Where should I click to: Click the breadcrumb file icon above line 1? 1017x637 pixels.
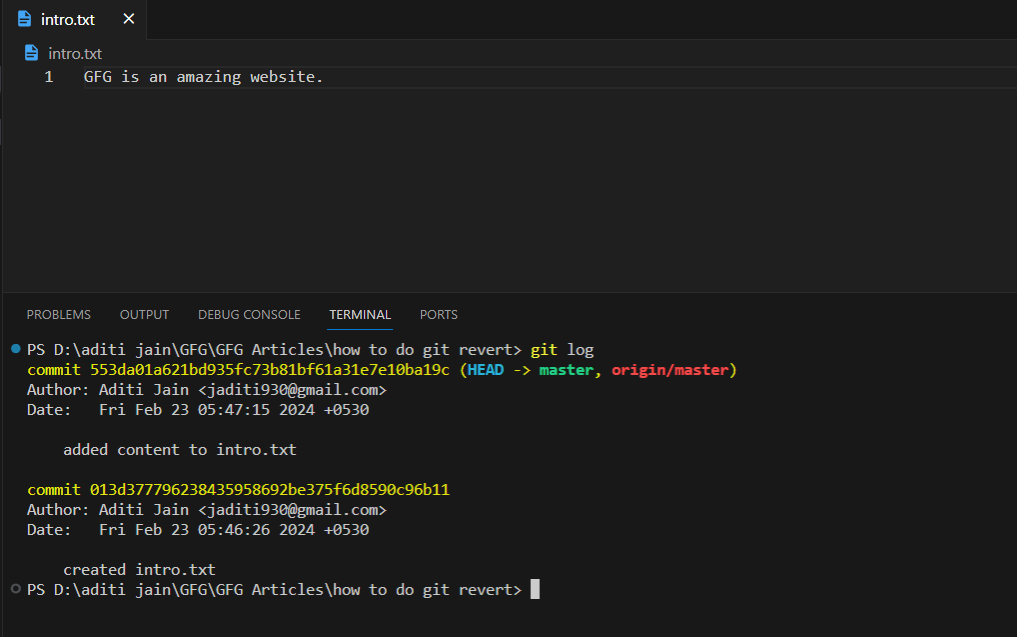click(31, 53)
